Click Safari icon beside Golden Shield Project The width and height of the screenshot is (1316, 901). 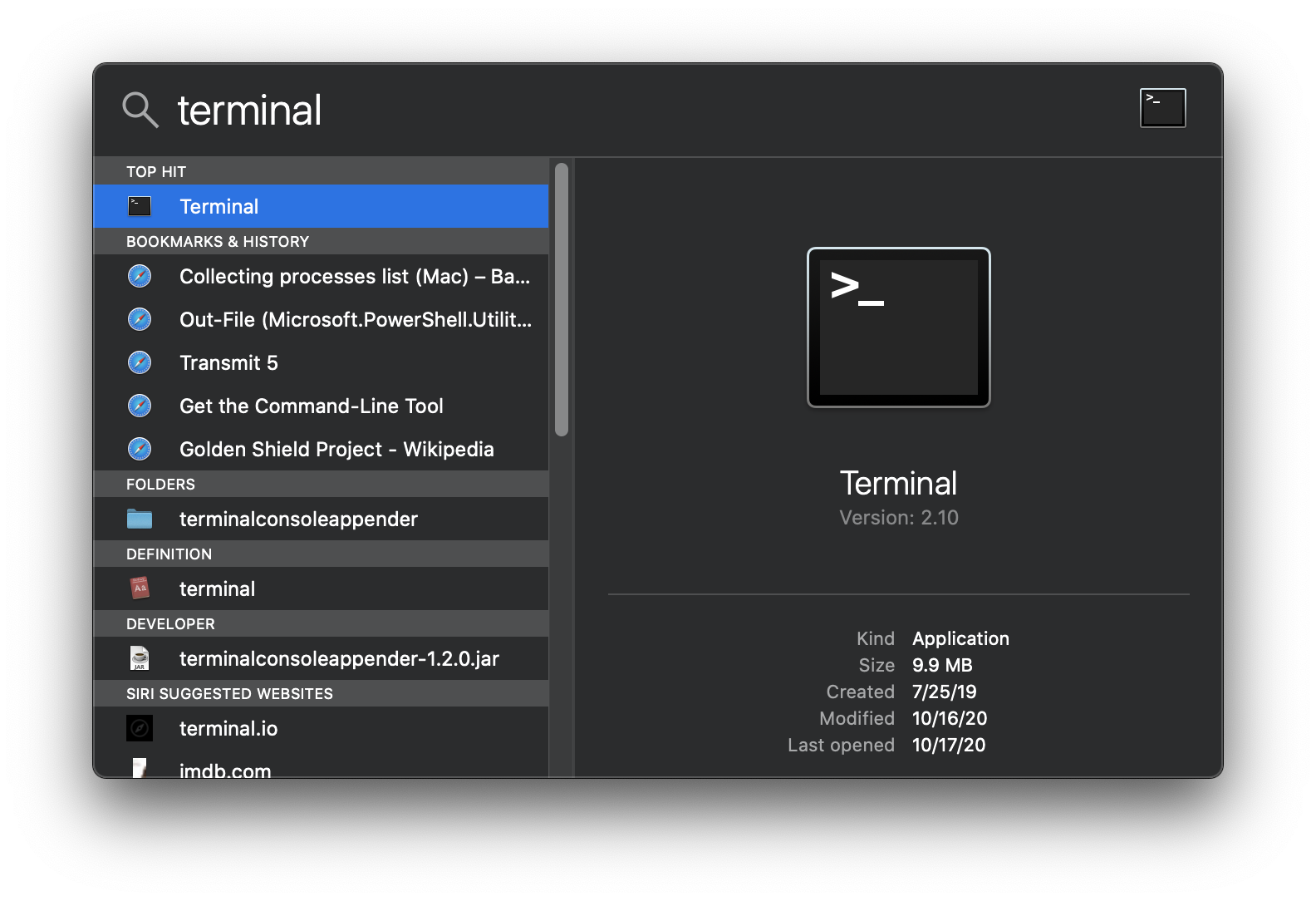pyautogui.click(x=140, y=449)
